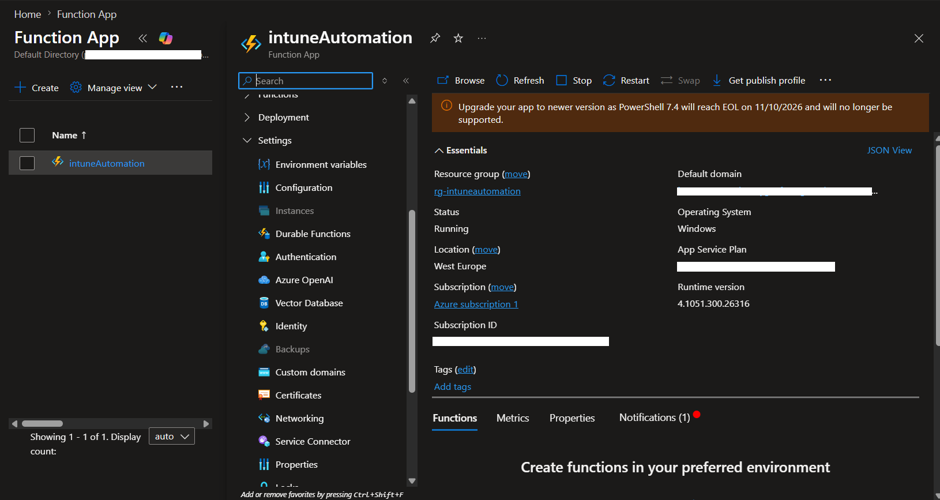This screenshot has width=940, height=500.
Task: Open the Copilot icon beside Function App
Action: 165,38
